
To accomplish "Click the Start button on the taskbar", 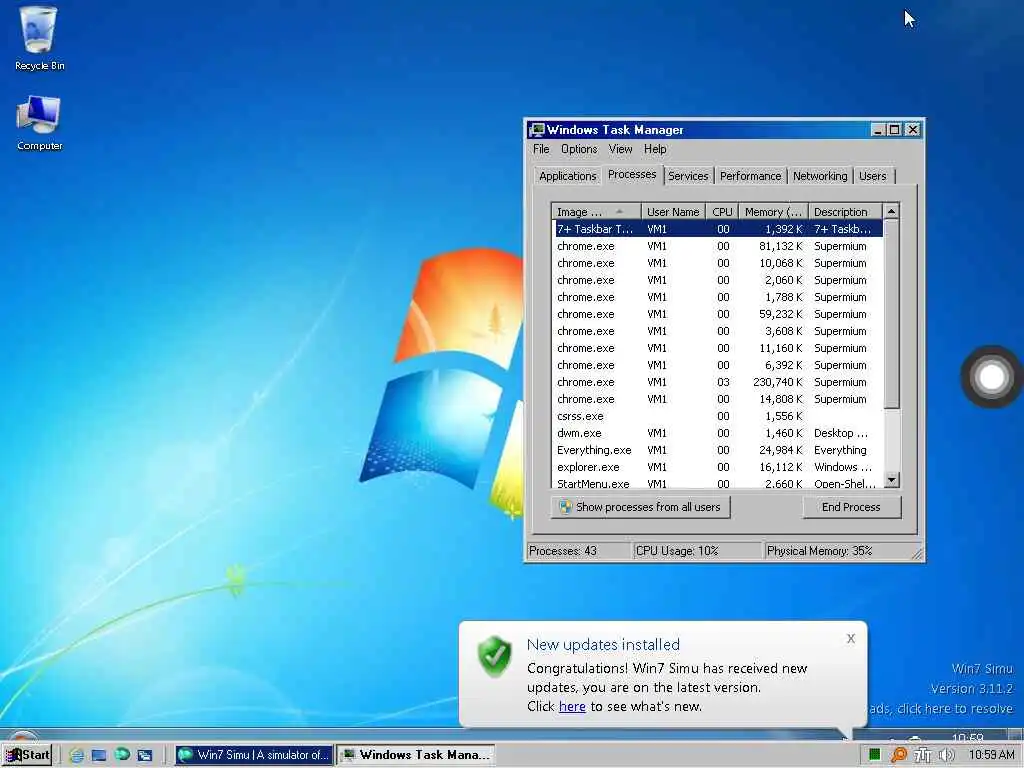I will click(27, 755).
